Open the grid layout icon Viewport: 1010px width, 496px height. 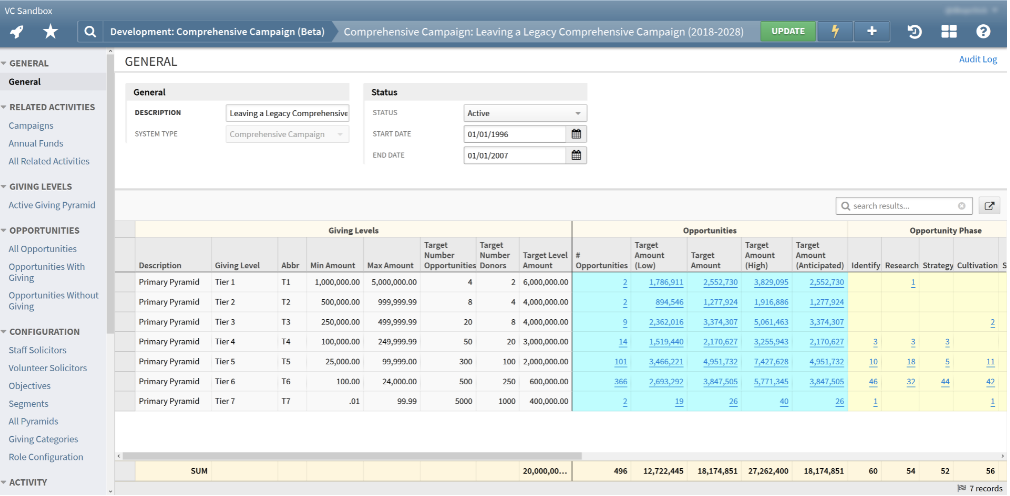948,31
